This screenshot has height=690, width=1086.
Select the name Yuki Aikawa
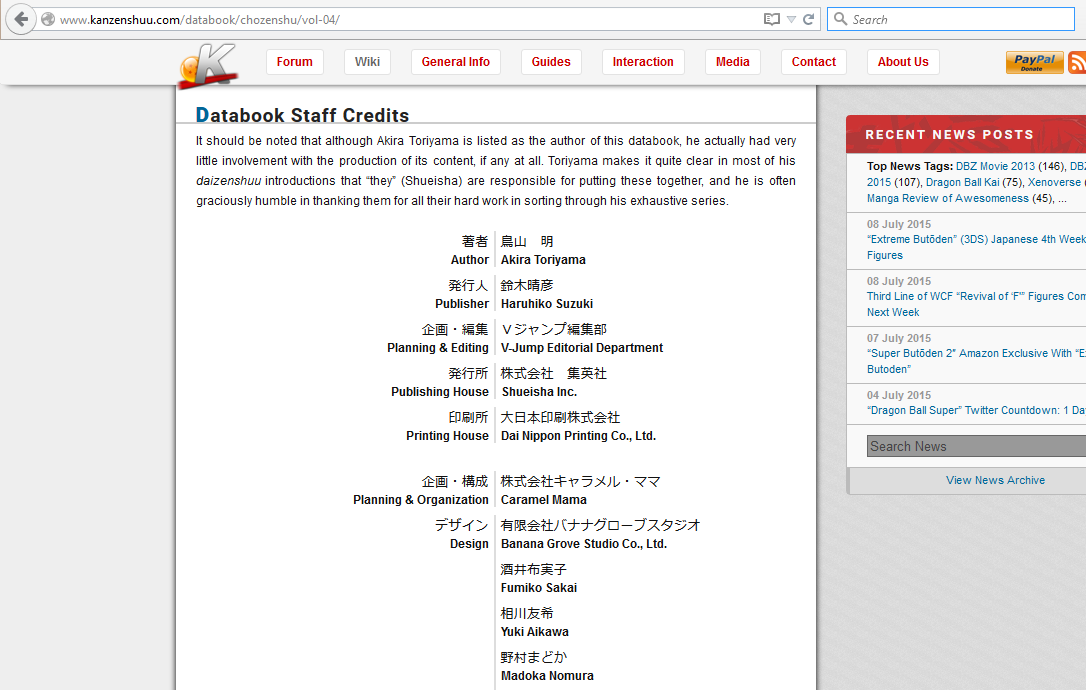click(535, 632)
